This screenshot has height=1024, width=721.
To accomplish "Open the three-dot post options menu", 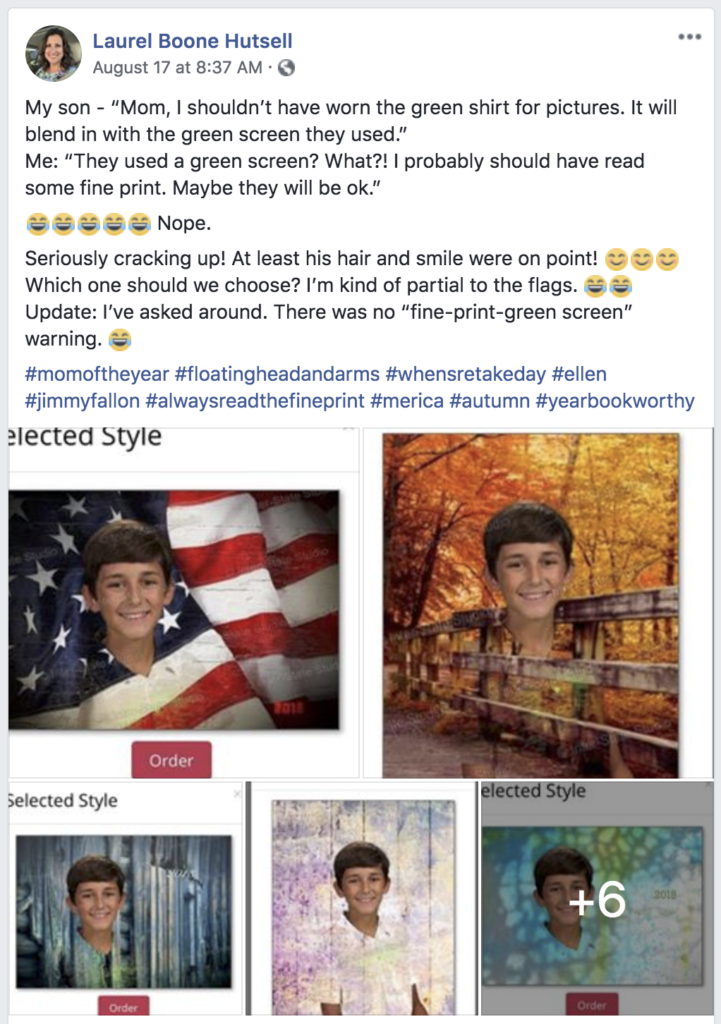I will point(689,37).
